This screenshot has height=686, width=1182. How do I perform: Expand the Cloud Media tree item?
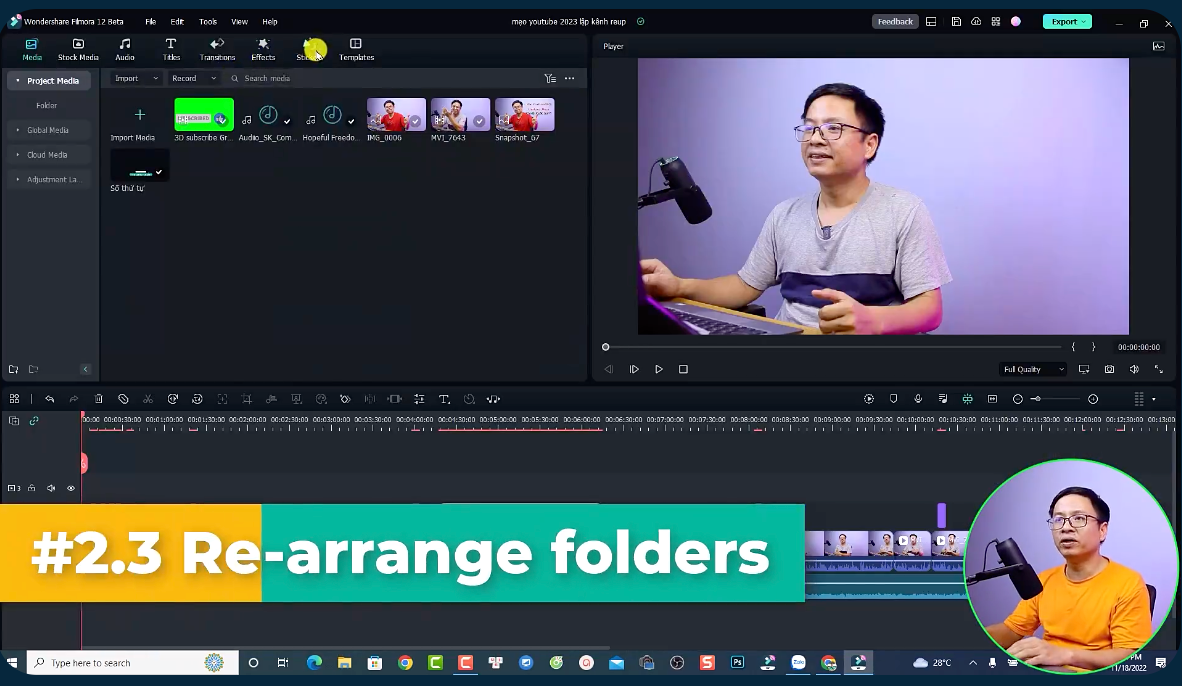pos(17,155)
